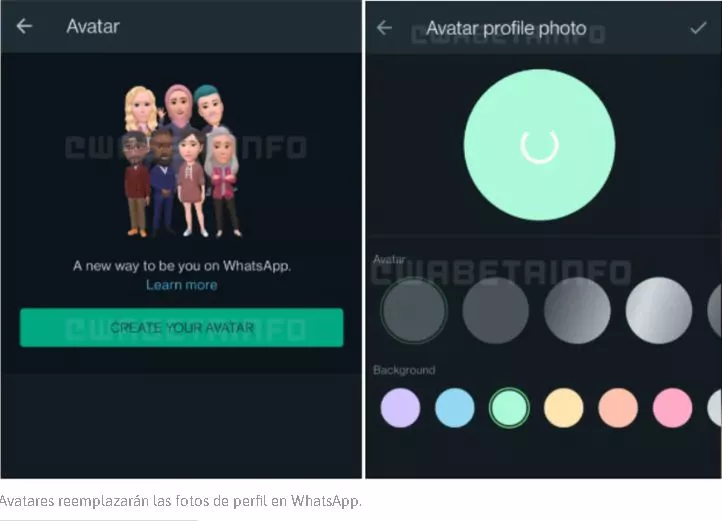
Task: Tap the large mint profile photo preview
Action: [539, 145]
